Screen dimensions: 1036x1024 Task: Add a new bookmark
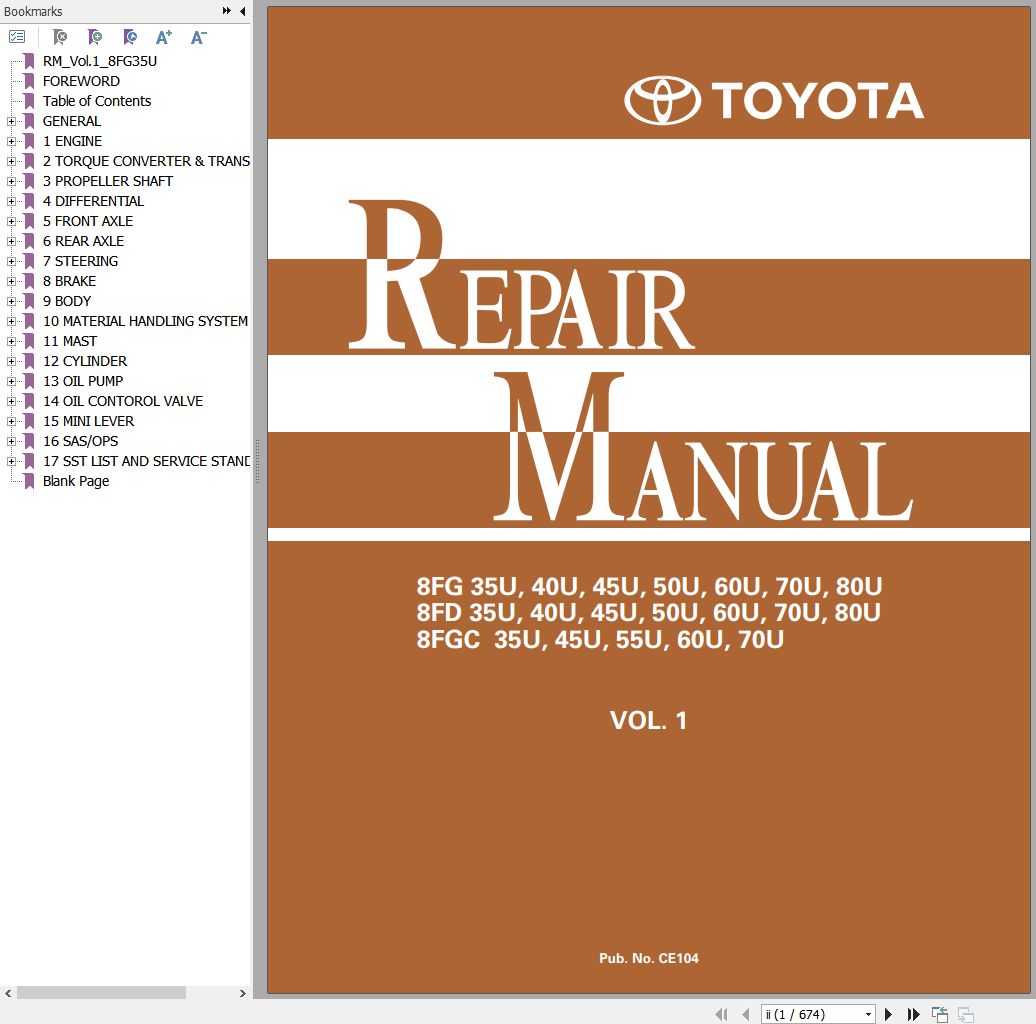click(x=94, y=37)
